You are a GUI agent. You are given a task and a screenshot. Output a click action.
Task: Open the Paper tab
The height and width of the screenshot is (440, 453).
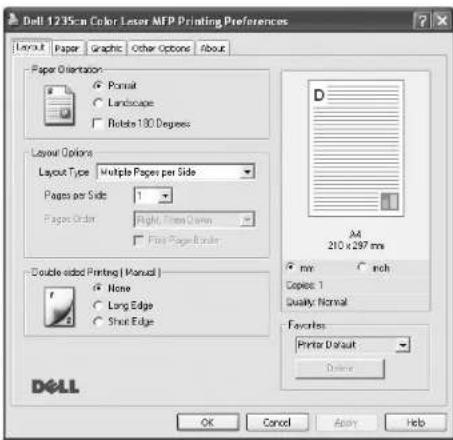click(x=67, y=49)
